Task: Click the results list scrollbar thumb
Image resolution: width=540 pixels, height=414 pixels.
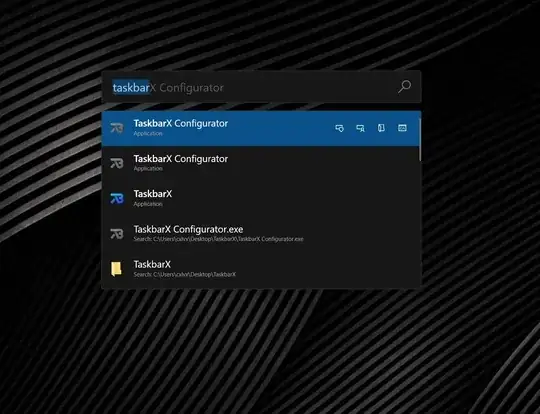Action: point(419,139)
